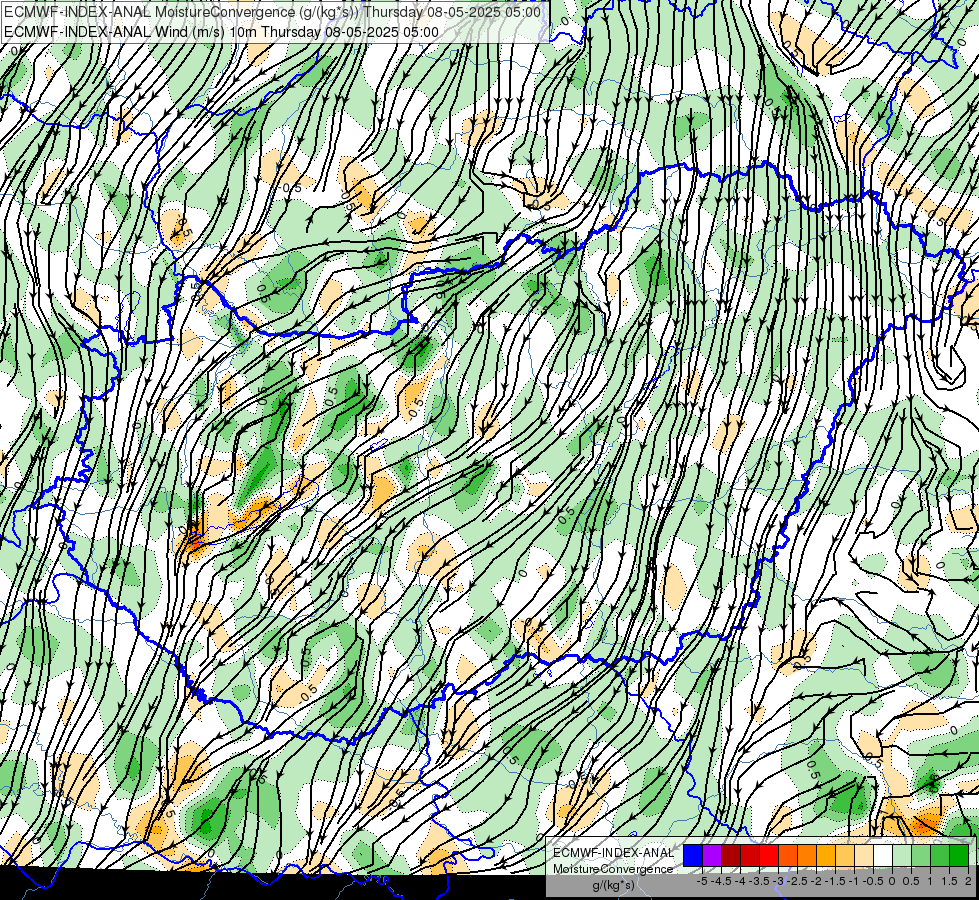Click the '-1.5' tick label on the legend
The image size is (979, 900).
pos(835,881)
